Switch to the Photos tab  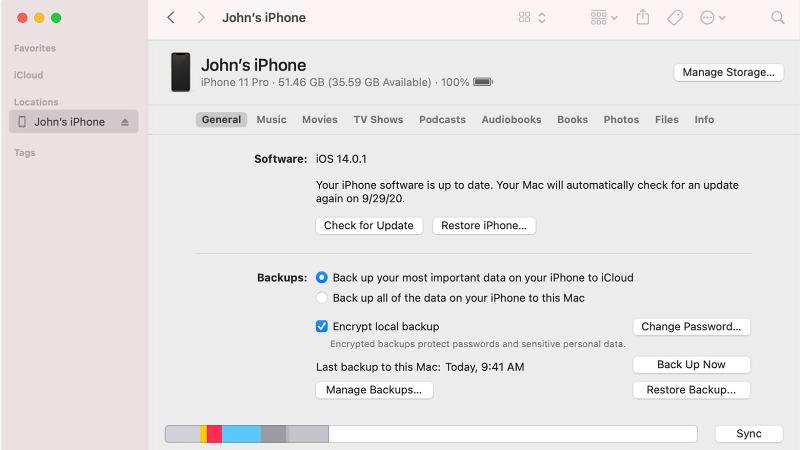tap(621, 119)
